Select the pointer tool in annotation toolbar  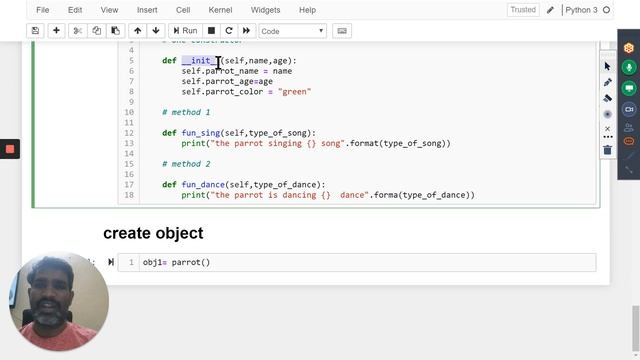(x=607, y=66)
